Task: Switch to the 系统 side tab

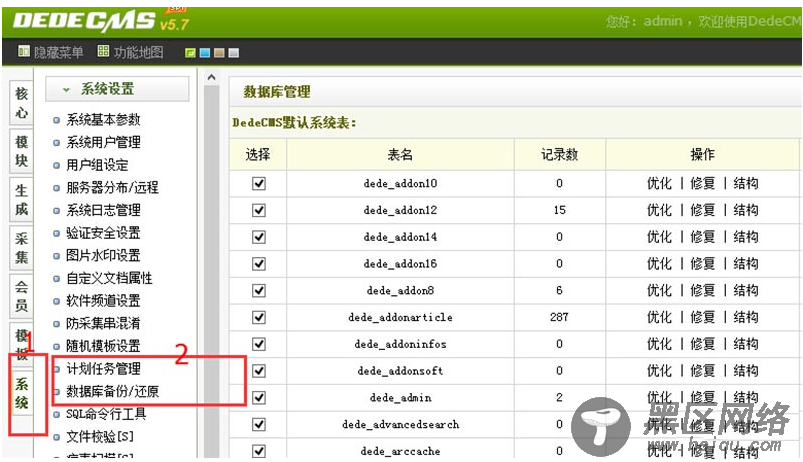Action: [21, 393]
